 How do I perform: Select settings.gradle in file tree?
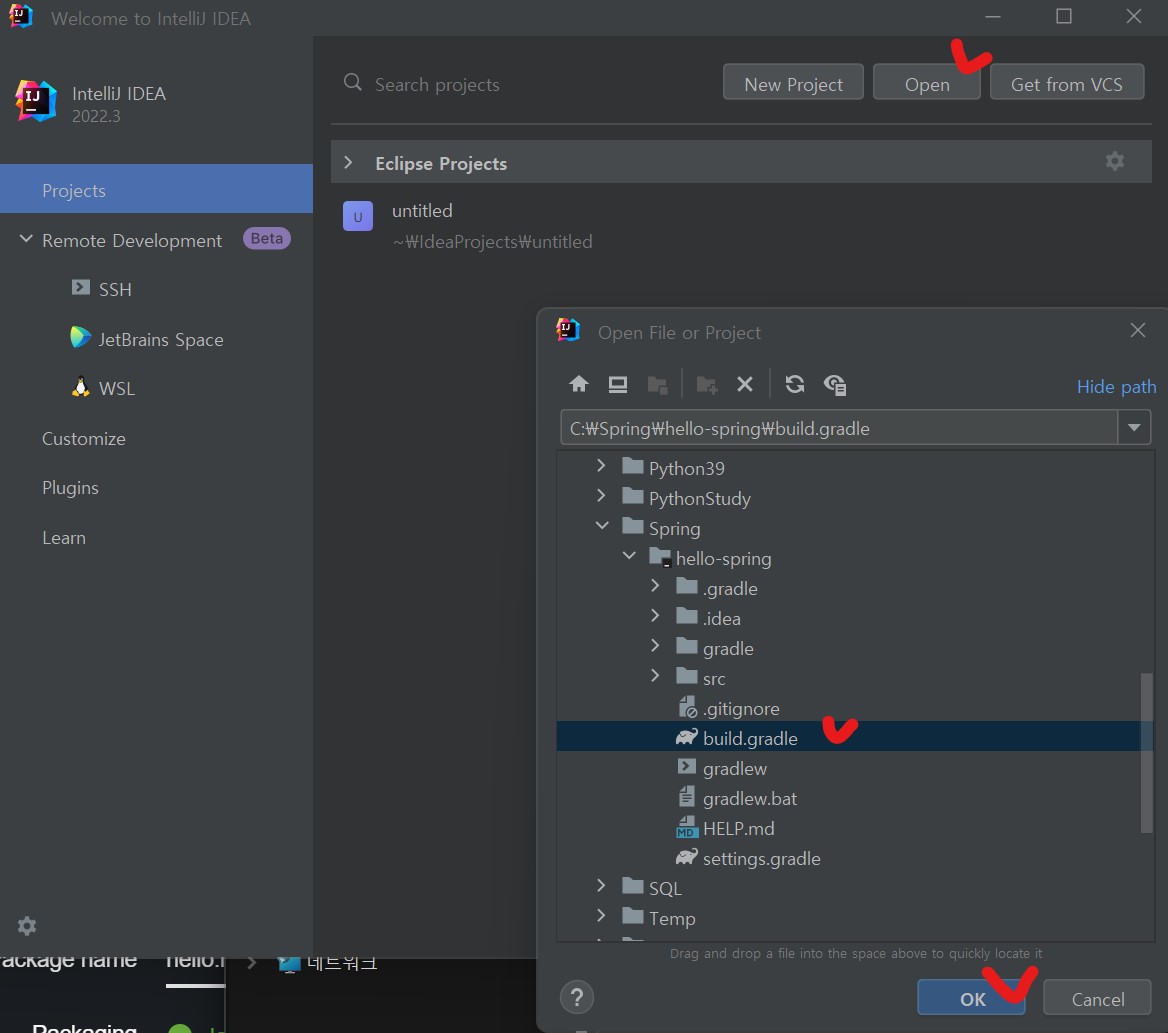(761, 859)
